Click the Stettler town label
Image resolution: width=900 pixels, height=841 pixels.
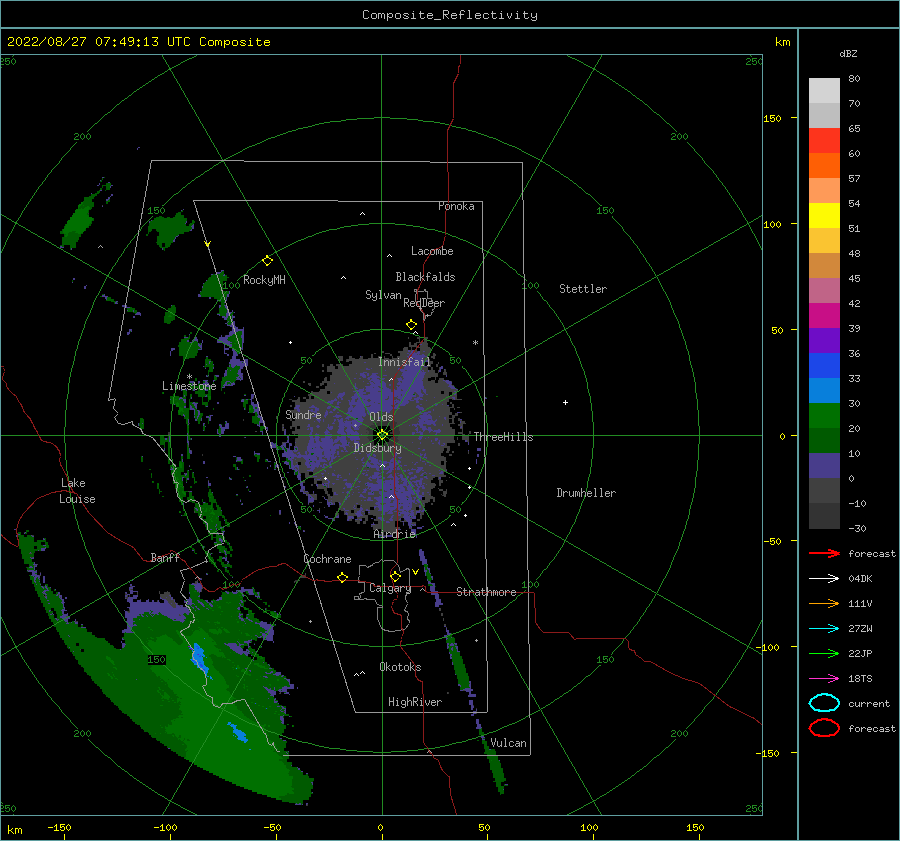[583, 289]
